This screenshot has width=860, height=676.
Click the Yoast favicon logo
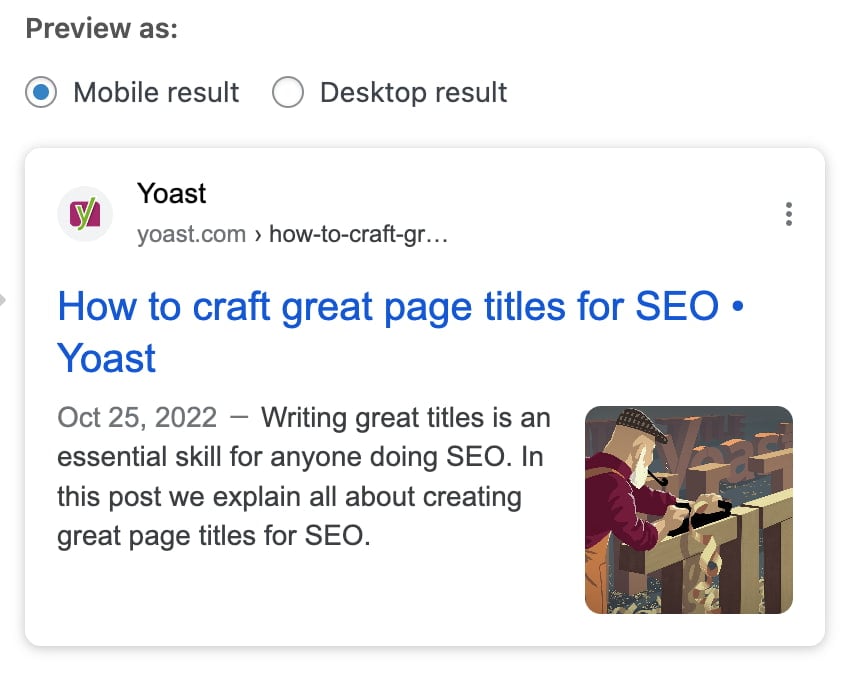tap(85, 213)
